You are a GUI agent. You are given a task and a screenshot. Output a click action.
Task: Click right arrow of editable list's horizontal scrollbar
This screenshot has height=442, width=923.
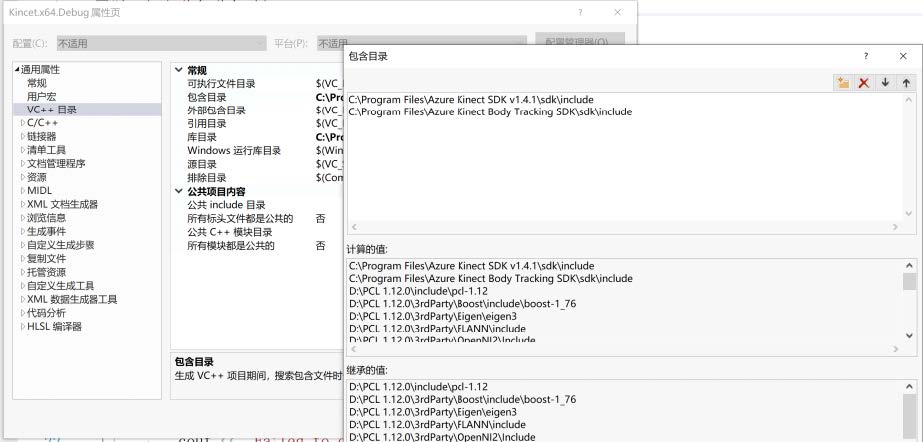(x=895, y=227)
